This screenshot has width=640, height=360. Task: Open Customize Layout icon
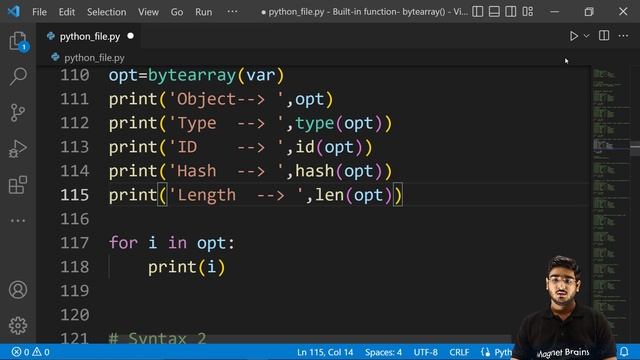point(528,11)
